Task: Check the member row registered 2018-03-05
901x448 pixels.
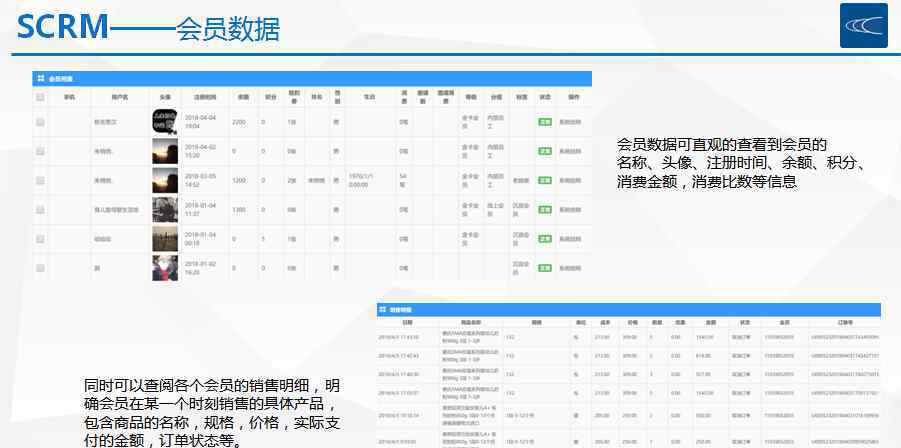Action: click(40, 180)
